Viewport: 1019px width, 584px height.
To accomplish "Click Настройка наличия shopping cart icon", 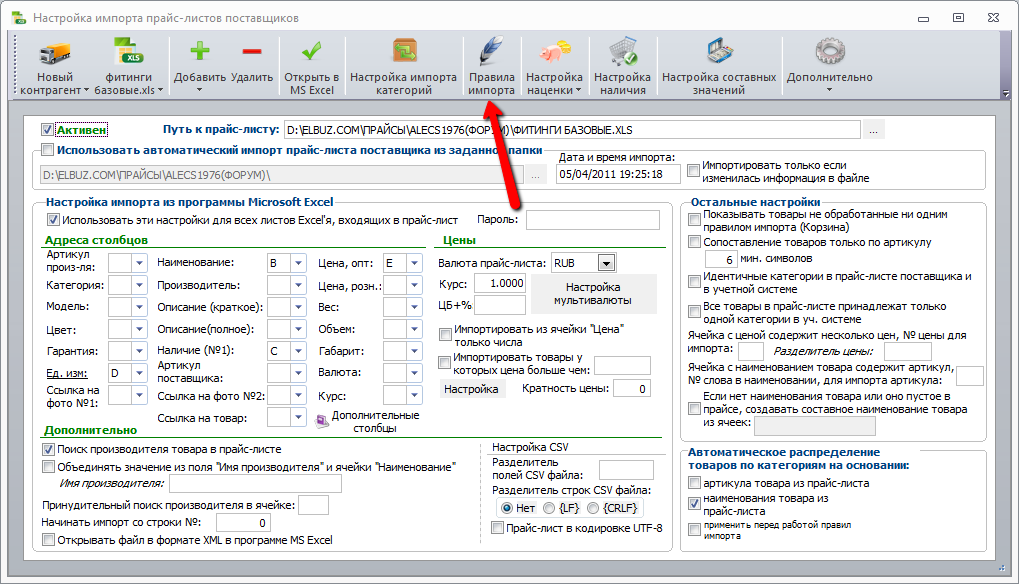I will (x=622, y=51).
